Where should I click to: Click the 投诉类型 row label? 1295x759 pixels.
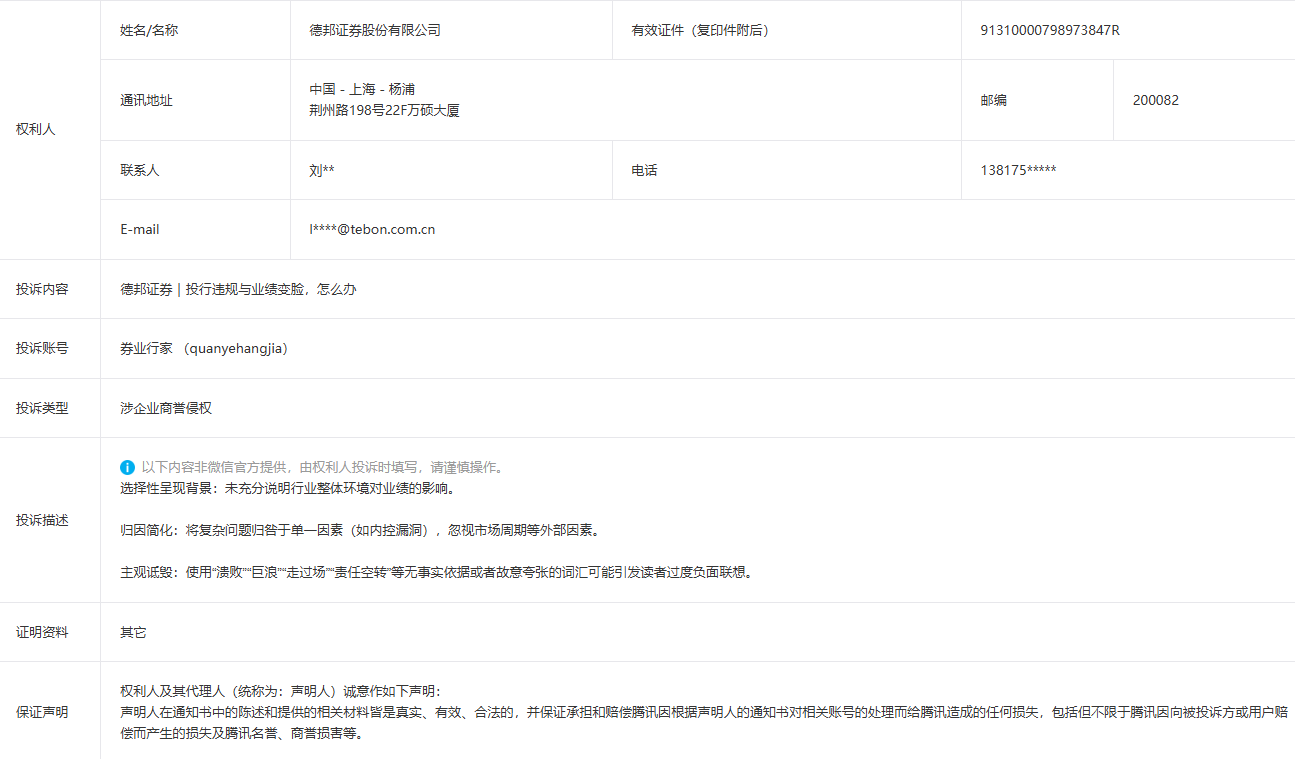[x=42, y=408]
